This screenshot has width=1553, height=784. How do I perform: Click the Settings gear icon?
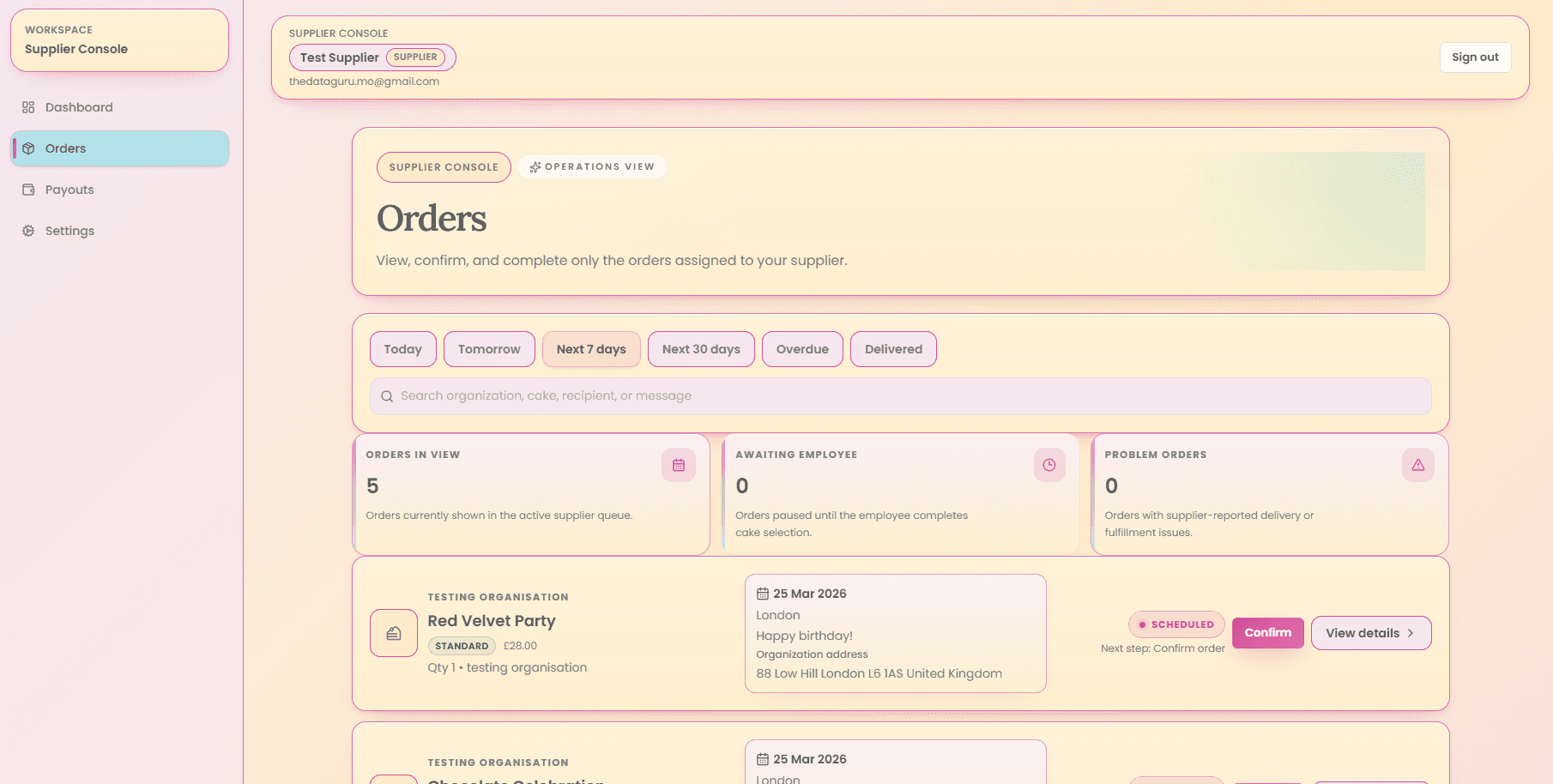(x=28, y=231)
